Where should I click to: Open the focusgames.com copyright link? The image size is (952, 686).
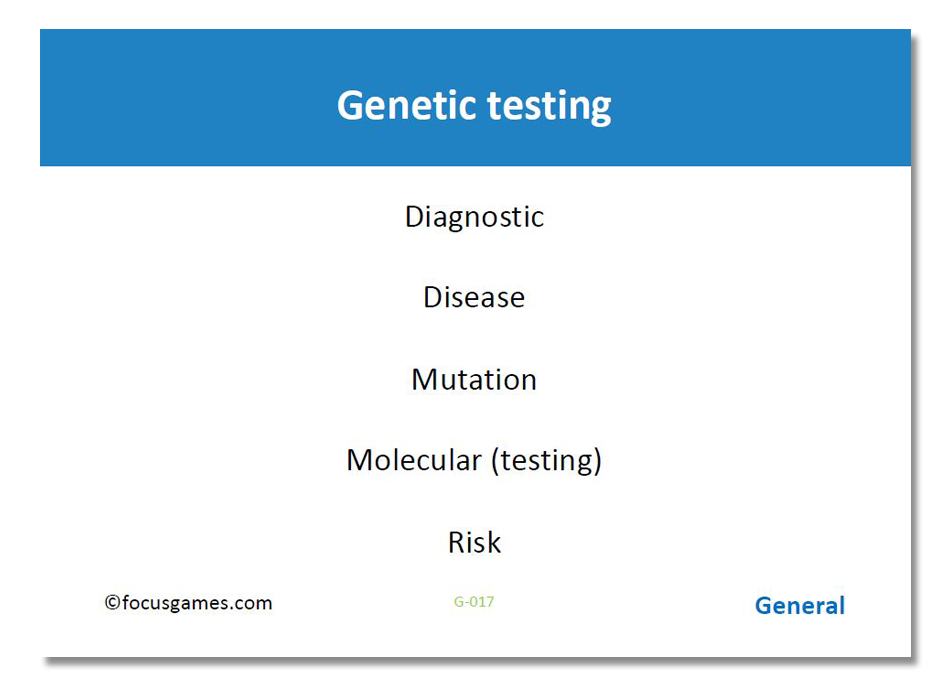coord(188,603)
